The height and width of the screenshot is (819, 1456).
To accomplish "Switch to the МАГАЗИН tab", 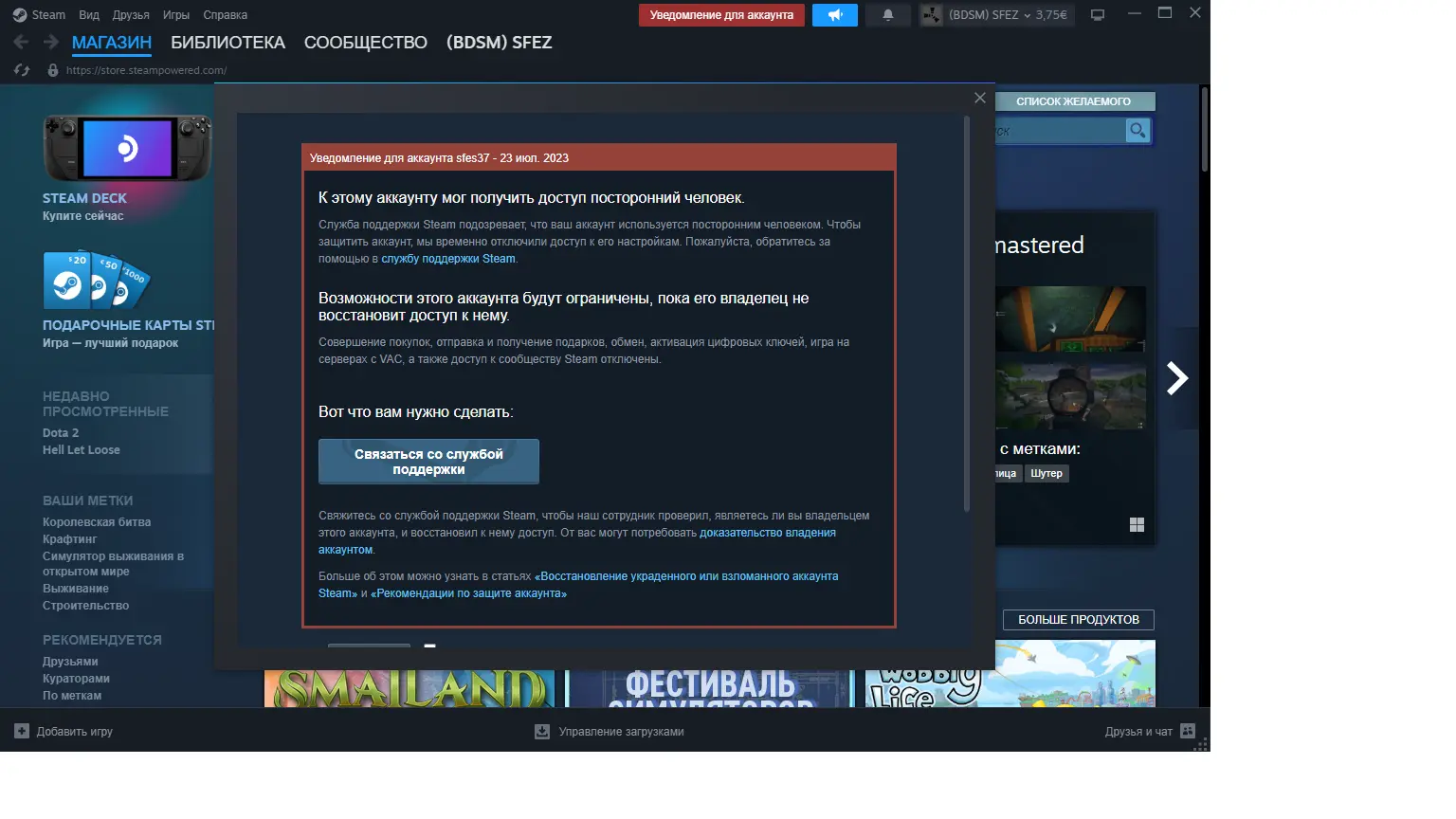I will [x=112, y=43].
